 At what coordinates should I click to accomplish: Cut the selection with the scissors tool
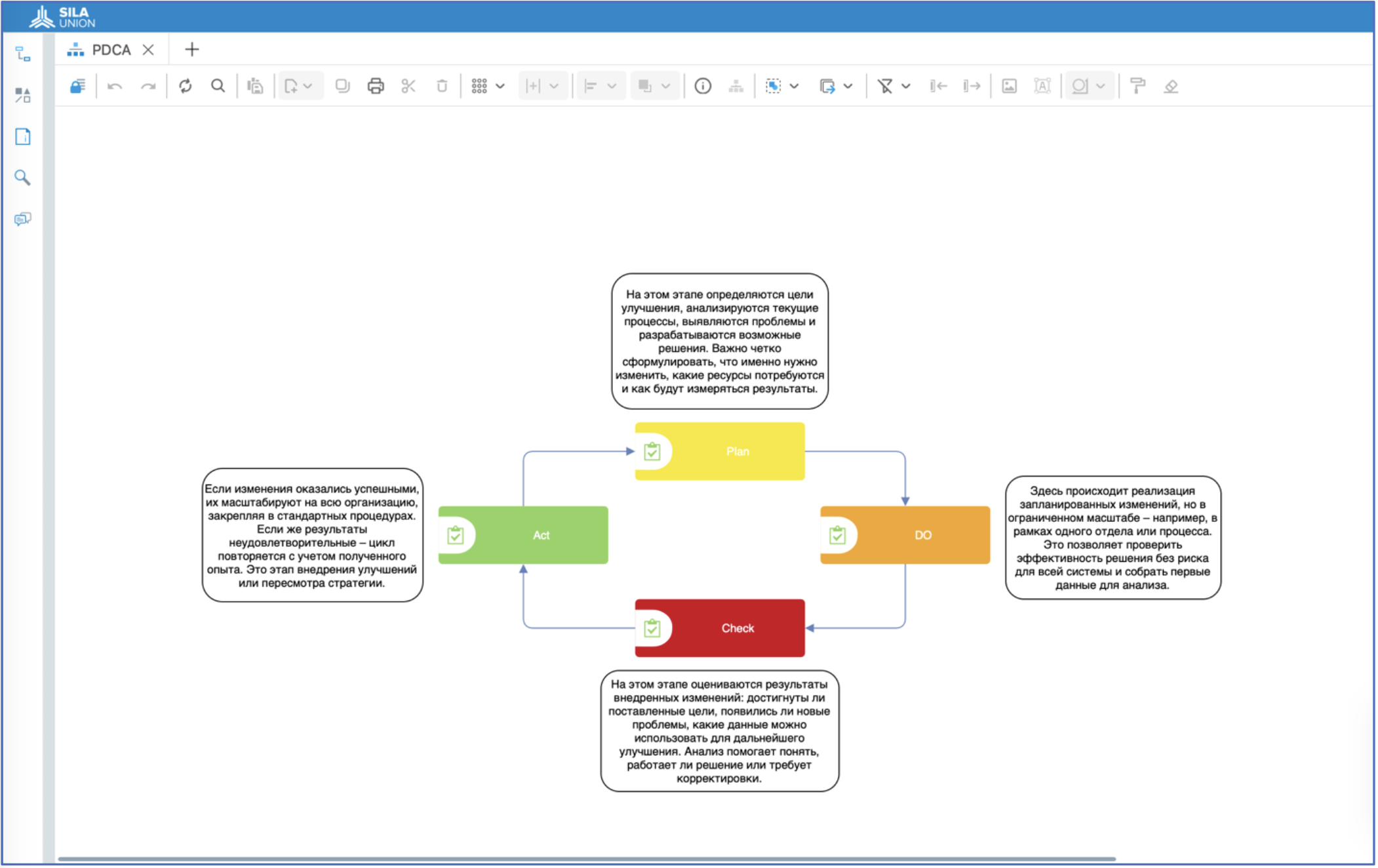pyautogui.click(x=408, y=86)
